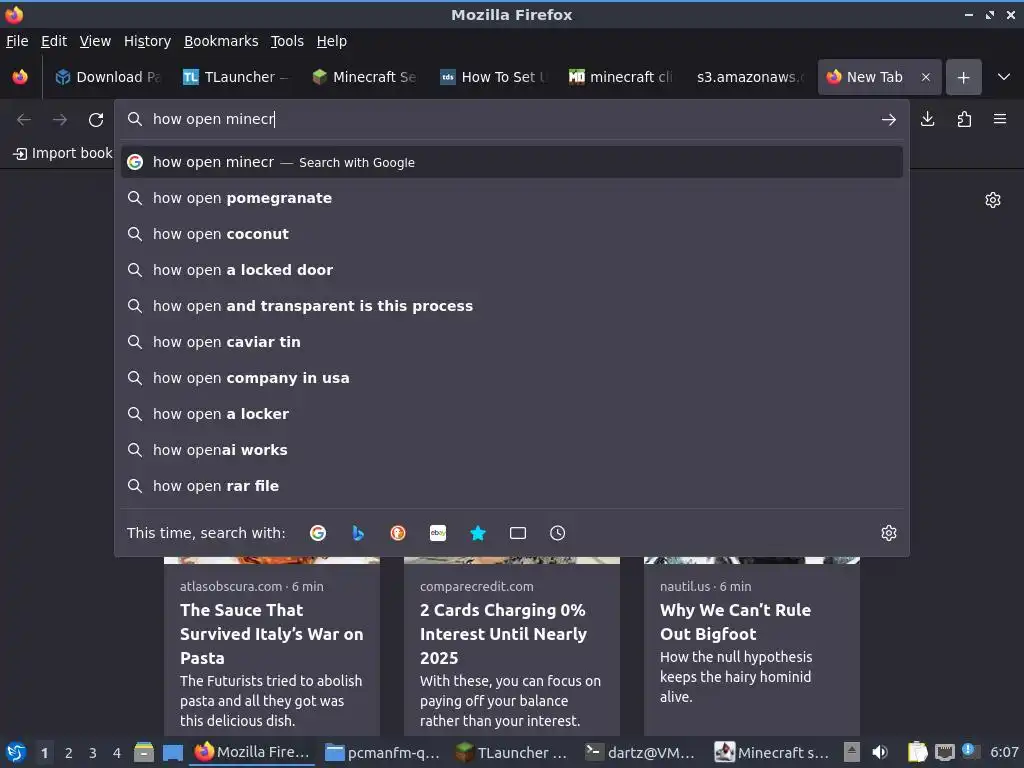Go back one page
1024x768 pixels.
click(24, 120)
